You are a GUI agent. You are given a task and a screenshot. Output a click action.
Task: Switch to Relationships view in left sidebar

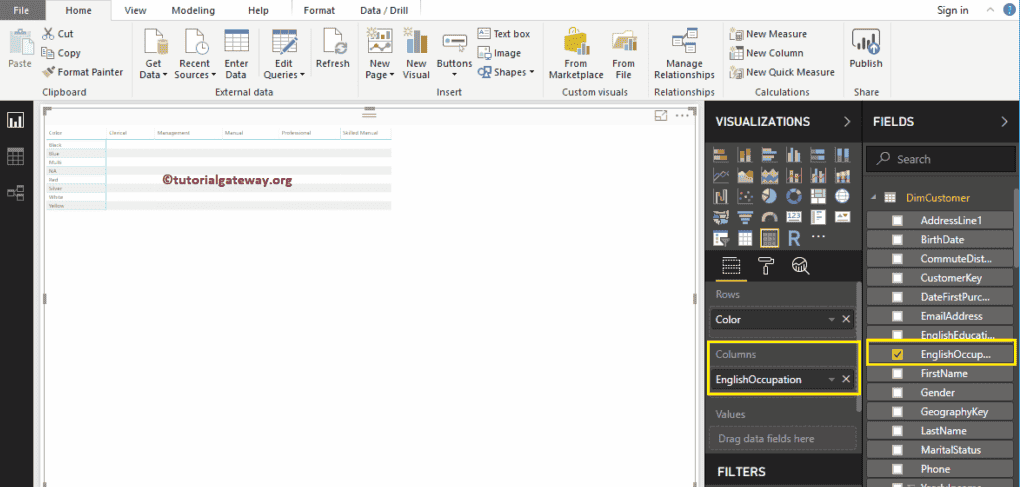click(16, 192)
